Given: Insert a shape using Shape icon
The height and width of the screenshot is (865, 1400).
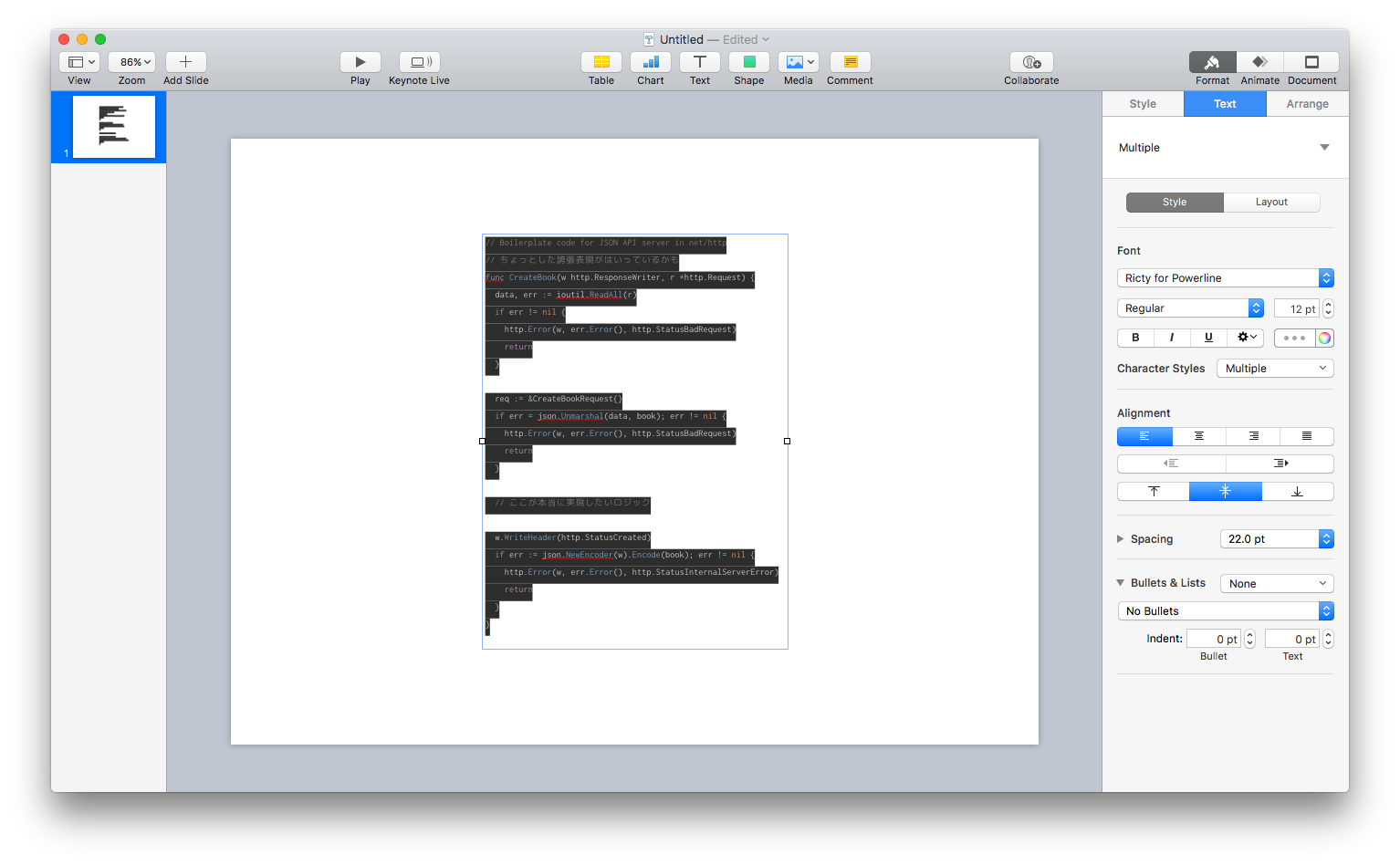Looking at the screenshot, I should (x=749, y=62).
